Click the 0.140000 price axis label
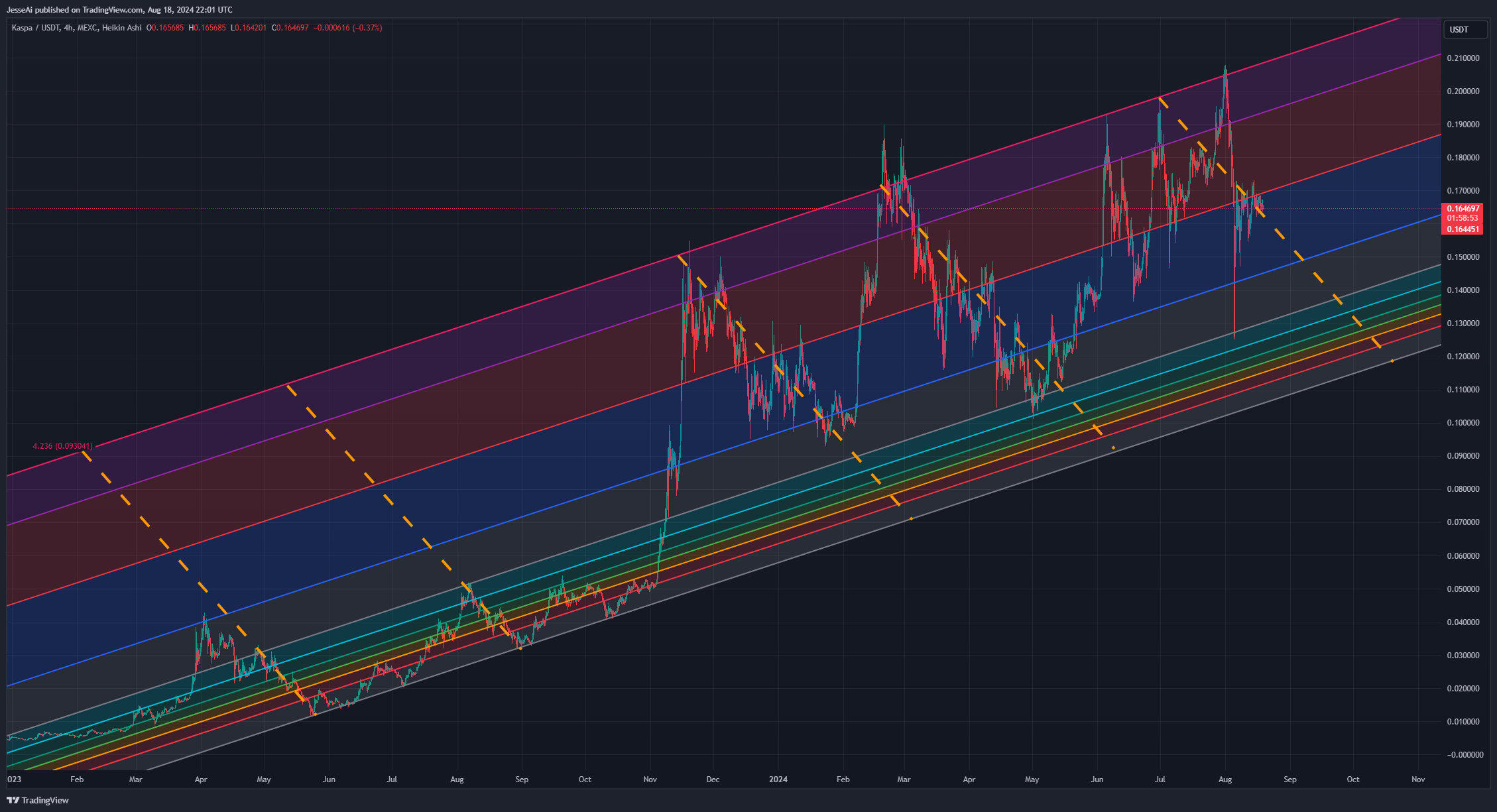 [x=1463, y=290]
